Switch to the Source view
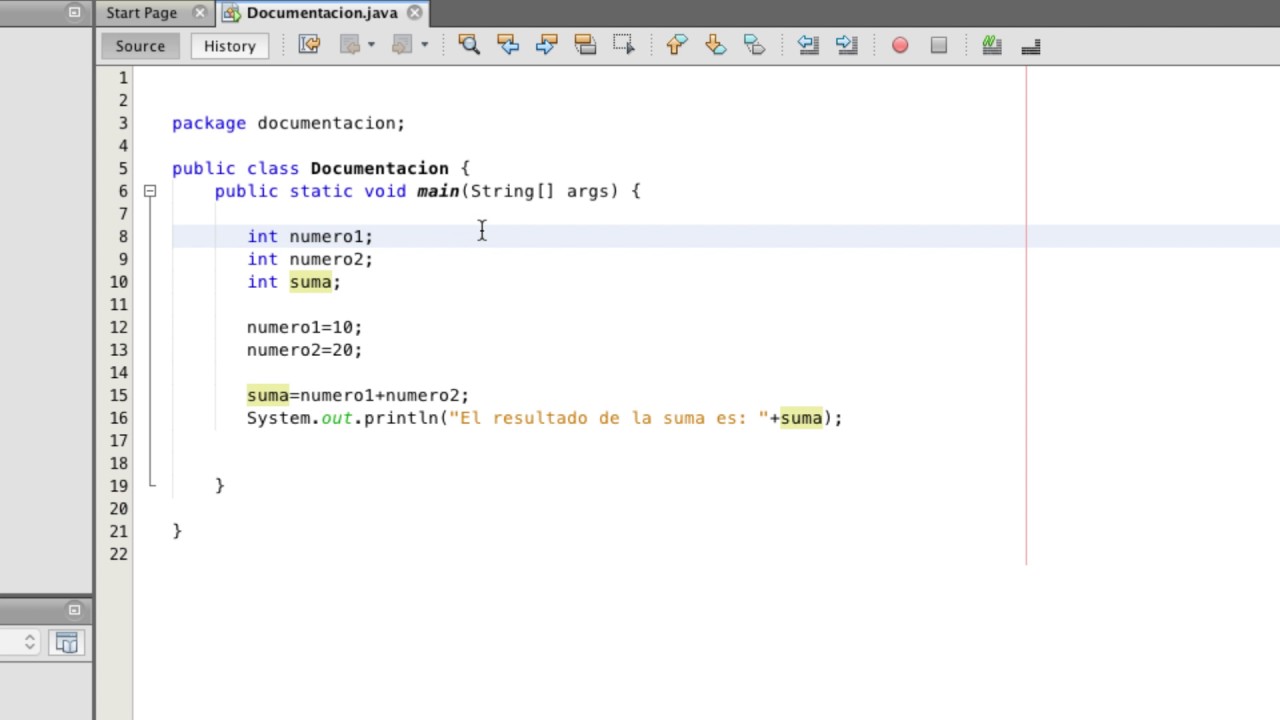The width and height of the screenshot is (1280, 720). pos(140,46)
